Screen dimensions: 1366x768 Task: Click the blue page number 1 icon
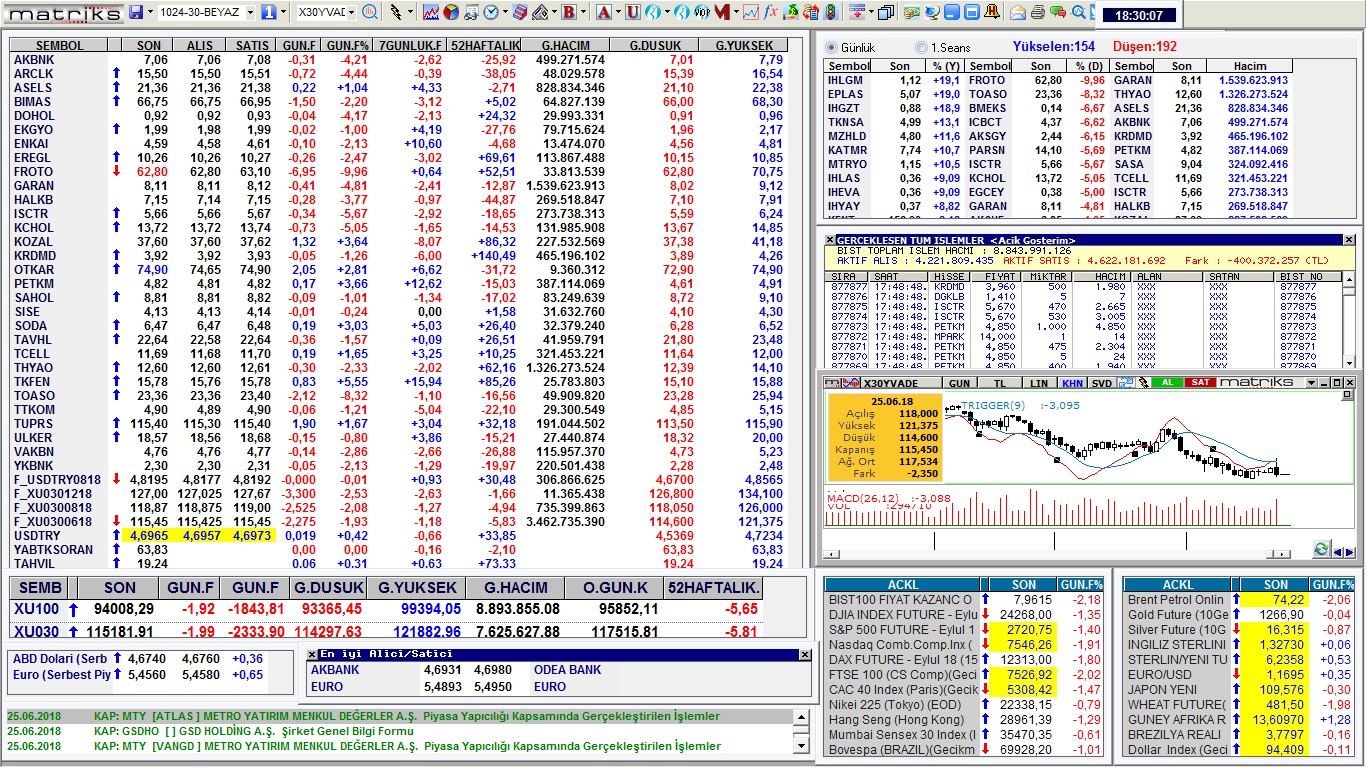[268, 12]
